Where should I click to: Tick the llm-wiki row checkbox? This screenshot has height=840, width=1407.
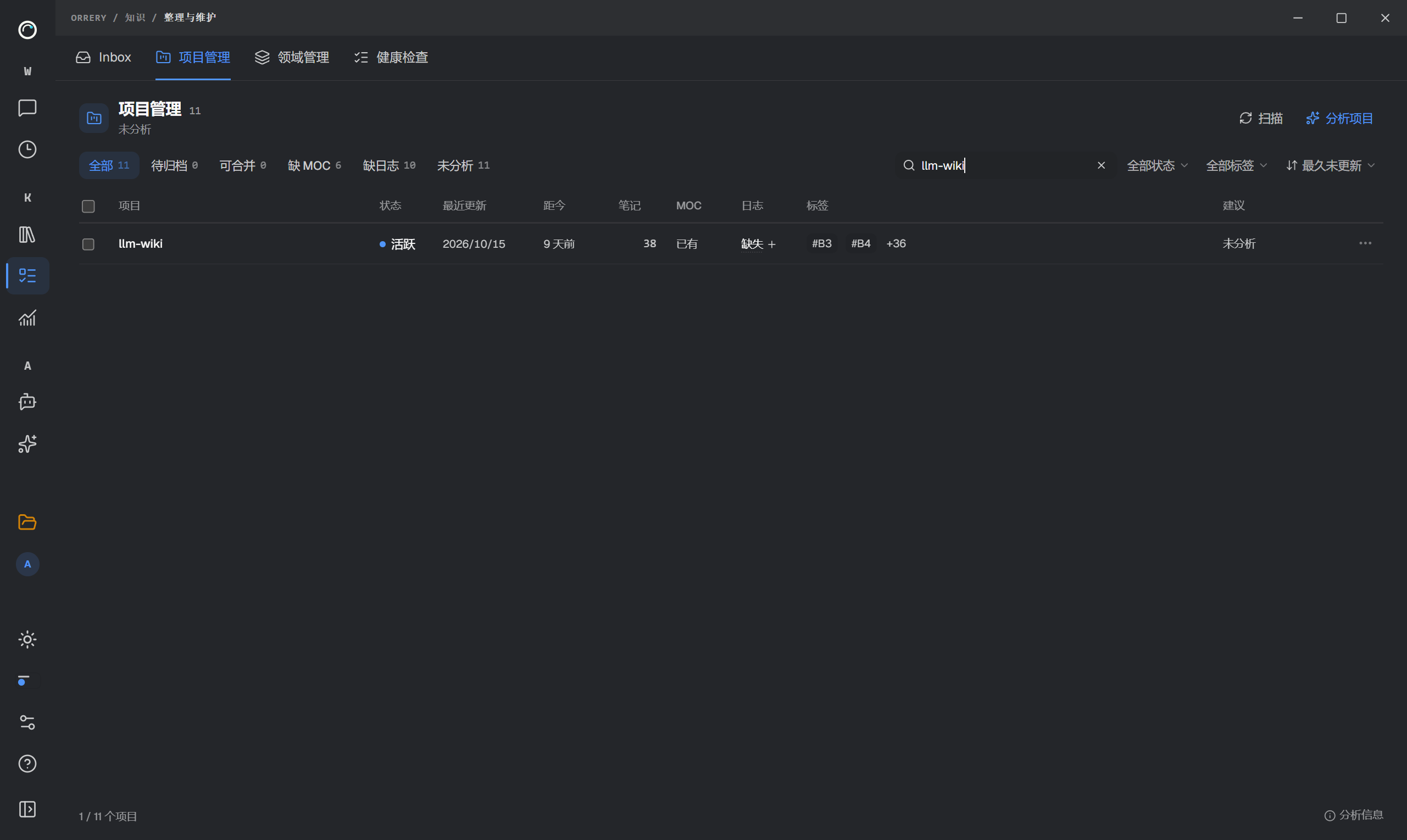tap(88, 244)
